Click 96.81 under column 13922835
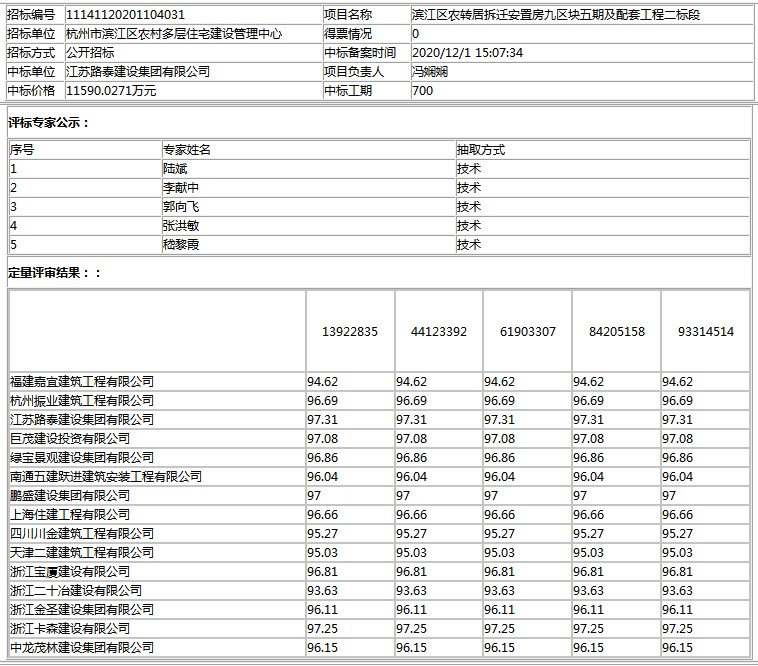Screen dimensions: 758x666 (322, 571)
